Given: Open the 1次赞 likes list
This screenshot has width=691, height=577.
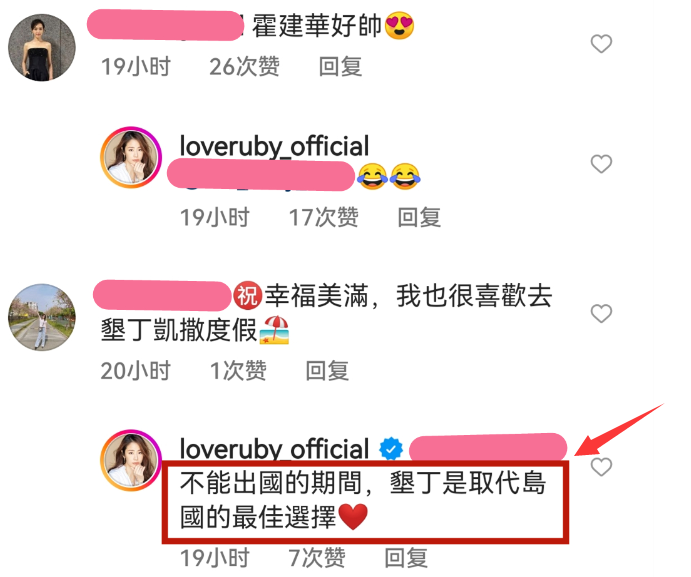Looking at the screenshot, I should [x=238, y=371].
